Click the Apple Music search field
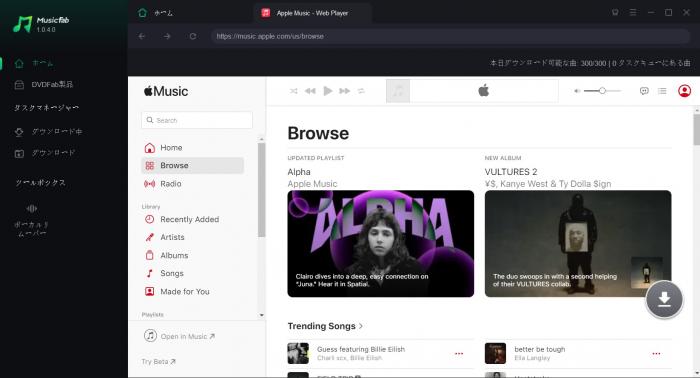Viewport: 700px width, 378px height. tap(197, 120)
